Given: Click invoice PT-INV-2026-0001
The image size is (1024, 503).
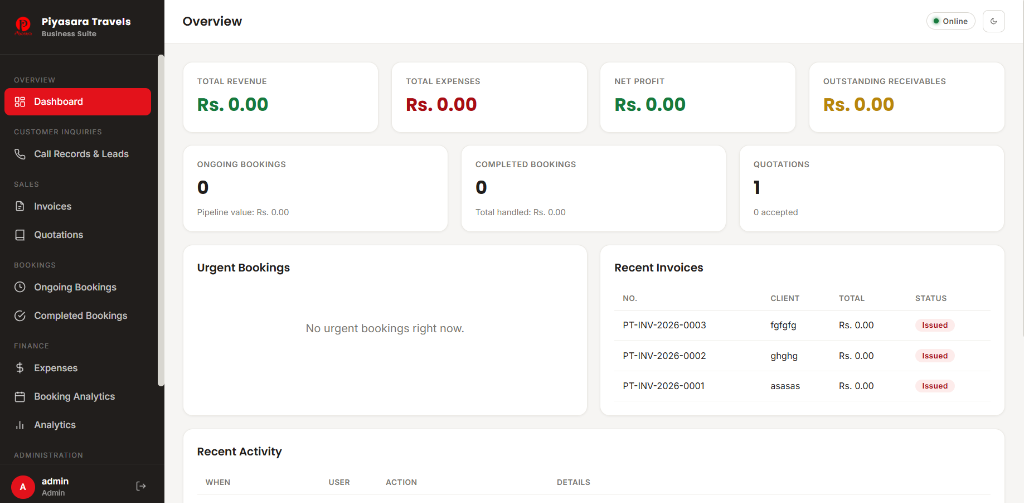Looking at the screenshot, I should point(664,386).
